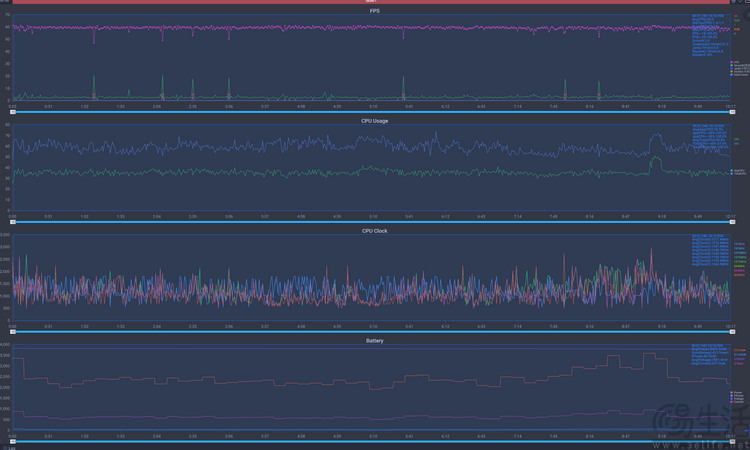Screen dimensions: 750x450
Task: Toggle the TotalCPU series in CPU Usage legend
Action: [738, 174]
